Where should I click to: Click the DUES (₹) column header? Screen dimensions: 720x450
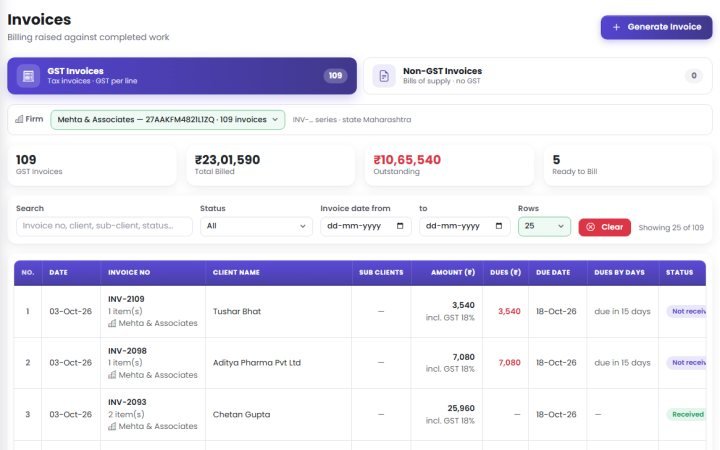(505, 273)
